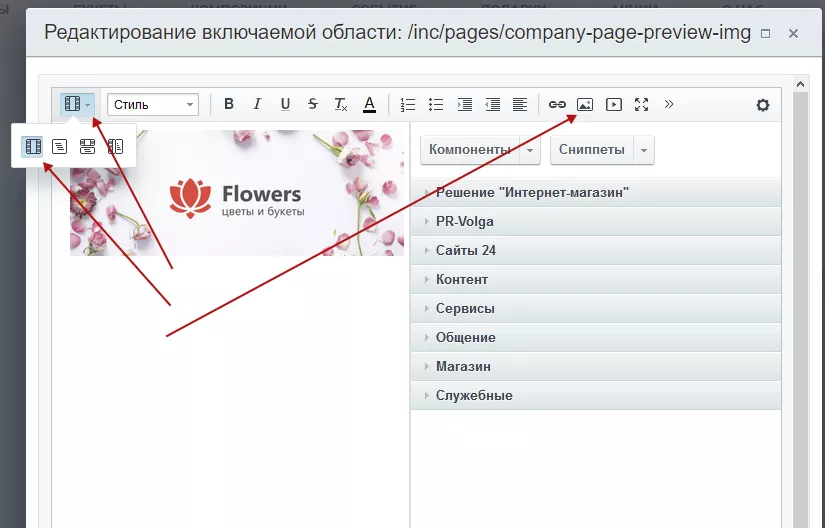Screen dimensions: 825x528
Task: Expand the Магазин section
Action: (x=596, y=366)
